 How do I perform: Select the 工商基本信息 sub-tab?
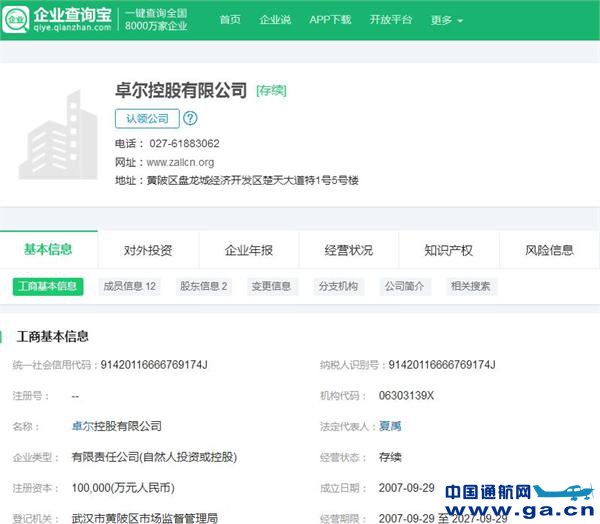(x=47, y=286)
